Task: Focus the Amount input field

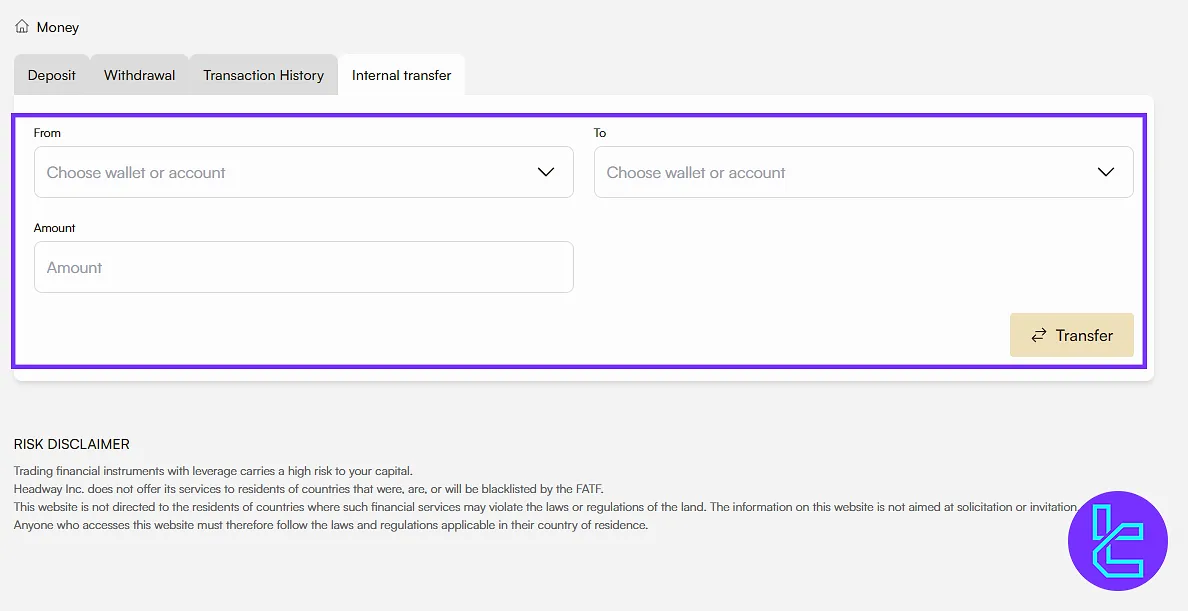Action: pos(303,267)
